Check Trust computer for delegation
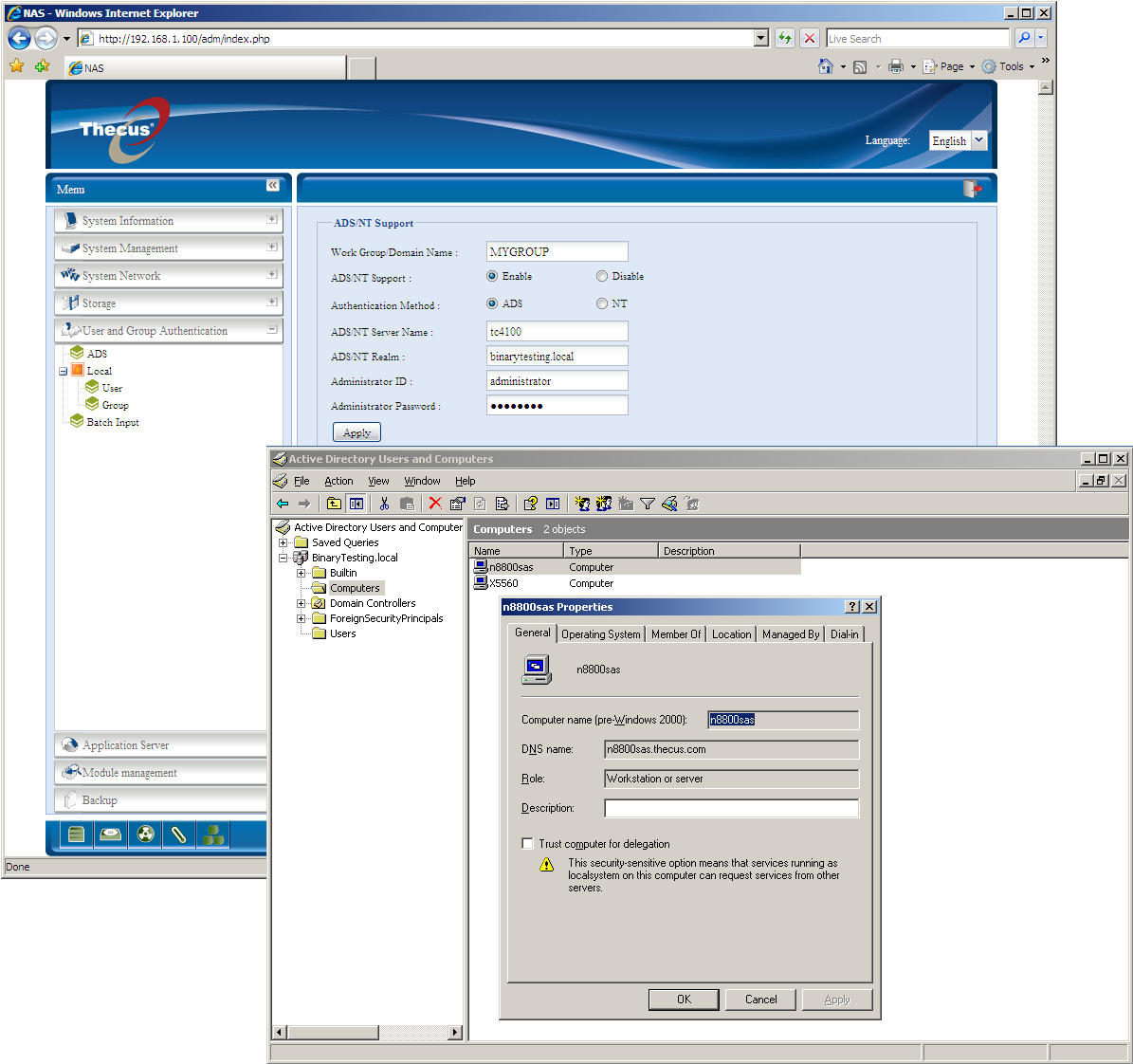The height and width of the screenshot is (1064, 1133). 527,843
